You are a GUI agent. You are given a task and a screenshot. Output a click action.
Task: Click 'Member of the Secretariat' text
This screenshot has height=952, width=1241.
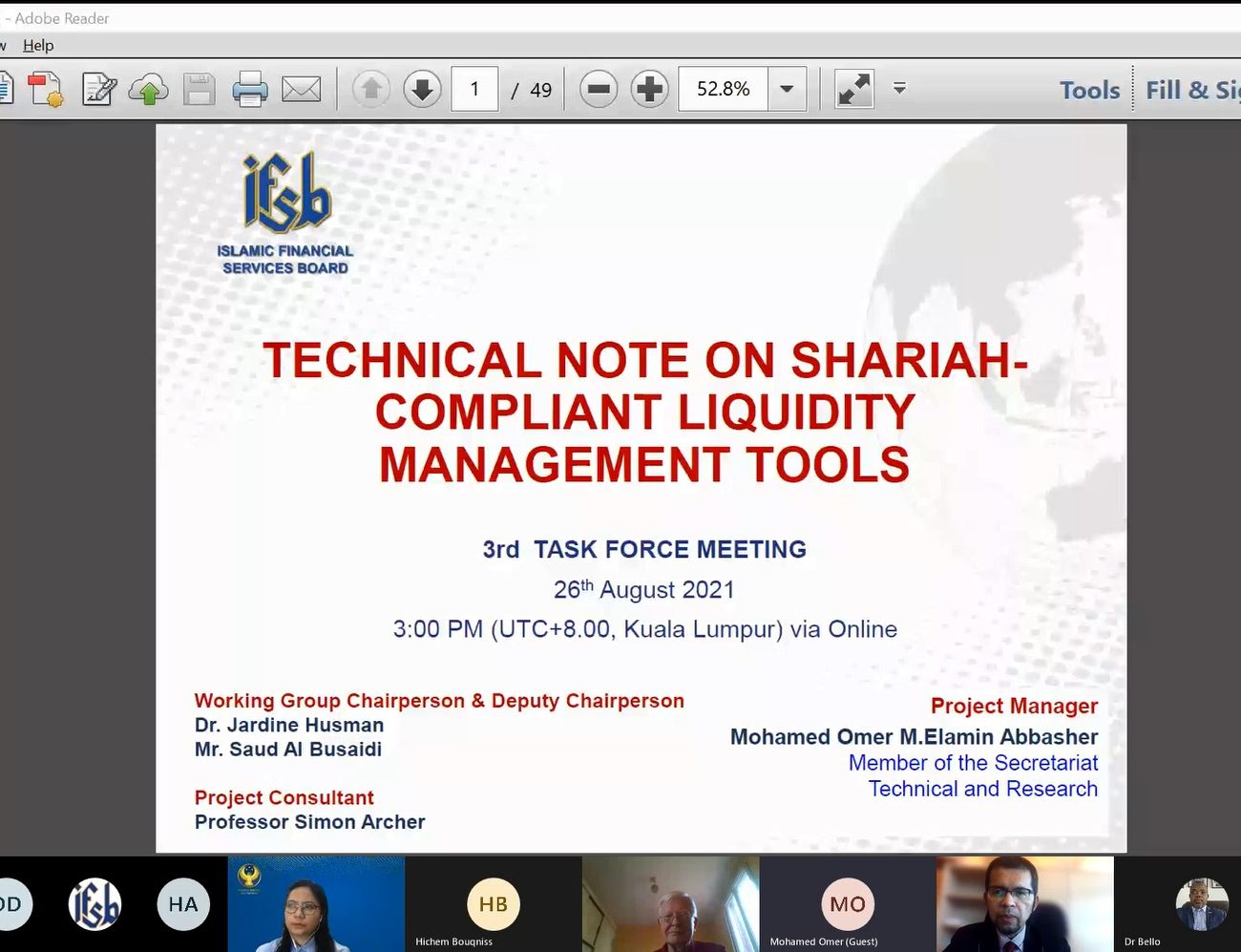(973, 763)
